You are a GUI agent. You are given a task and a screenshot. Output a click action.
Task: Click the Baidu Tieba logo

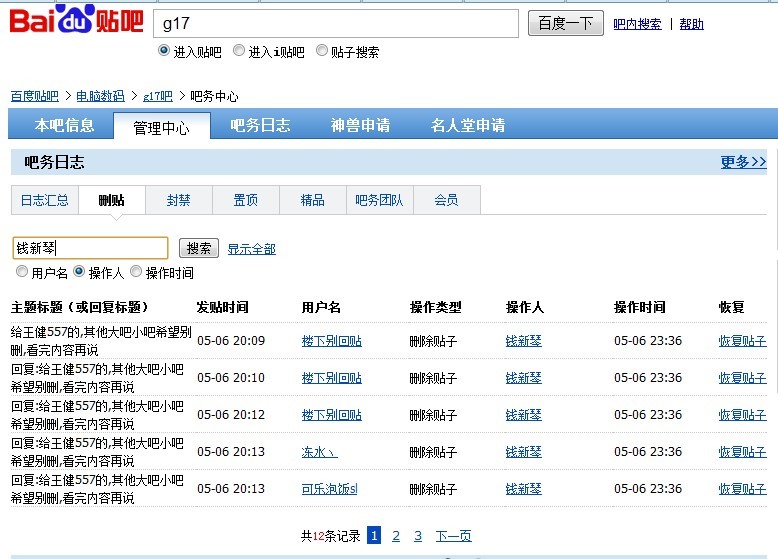pos(77,20)
